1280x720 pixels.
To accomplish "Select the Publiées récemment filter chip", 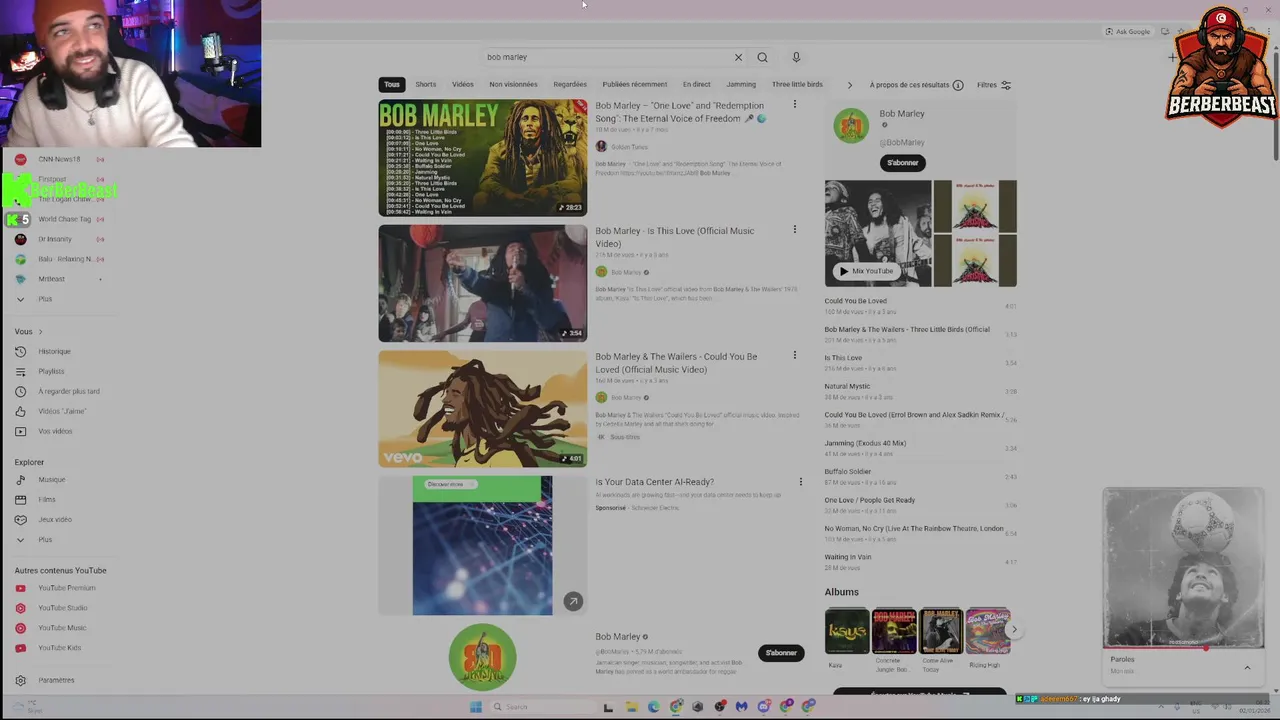I will click(x=634, y=85).
